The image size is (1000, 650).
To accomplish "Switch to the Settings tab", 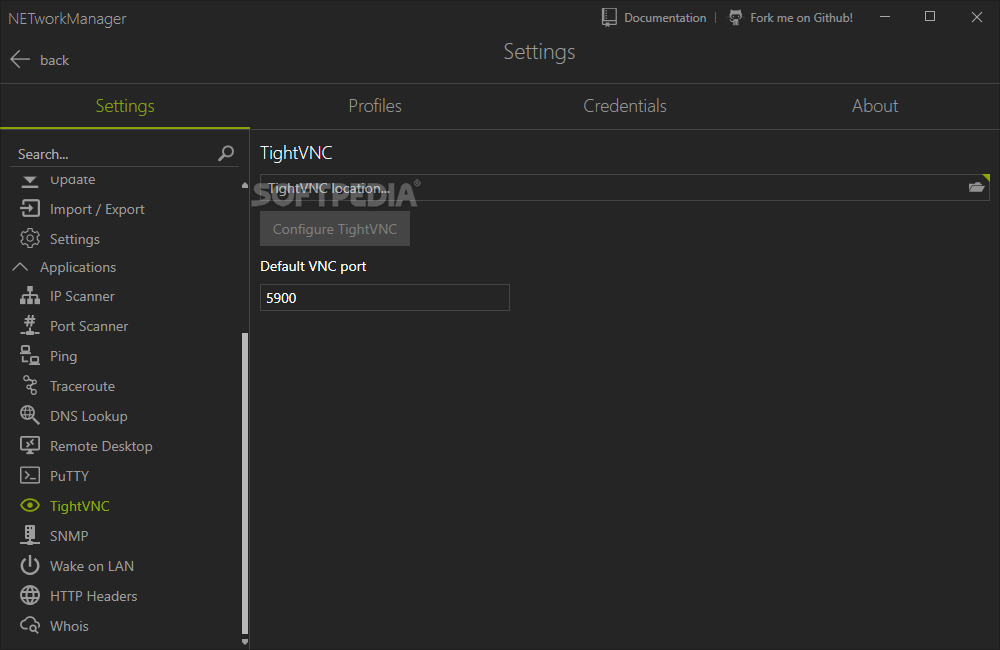I will [x=125, y=106].
